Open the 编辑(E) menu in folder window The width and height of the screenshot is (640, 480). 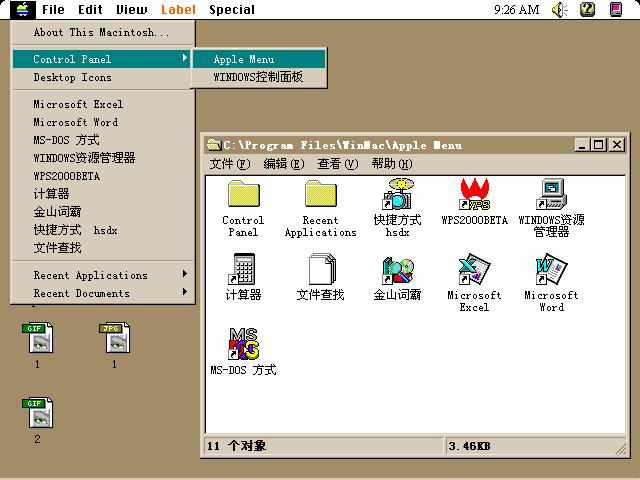point(284,164)
